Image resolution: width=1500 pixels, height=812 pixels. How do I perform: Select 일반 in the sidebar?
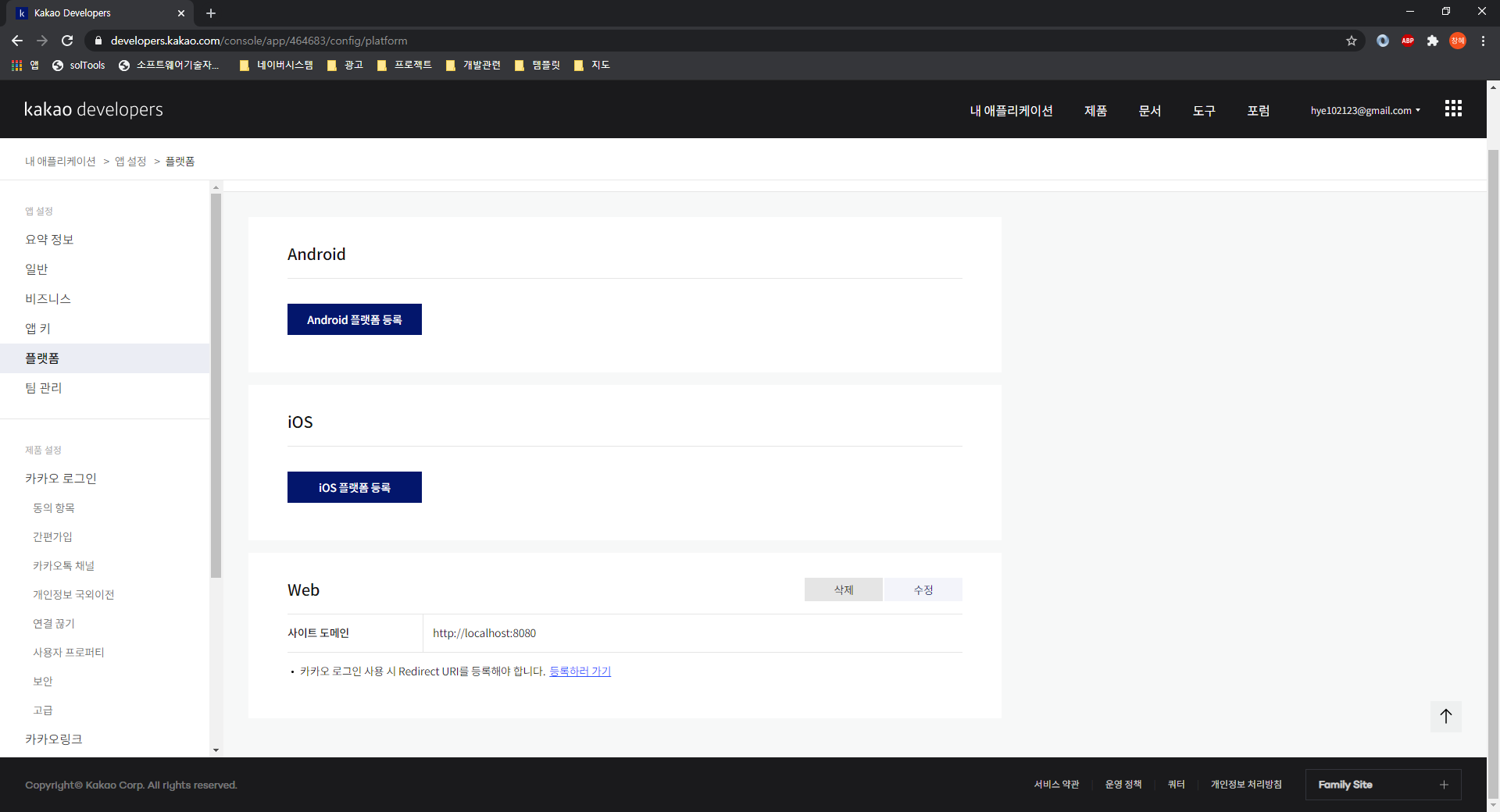[36, 269]
